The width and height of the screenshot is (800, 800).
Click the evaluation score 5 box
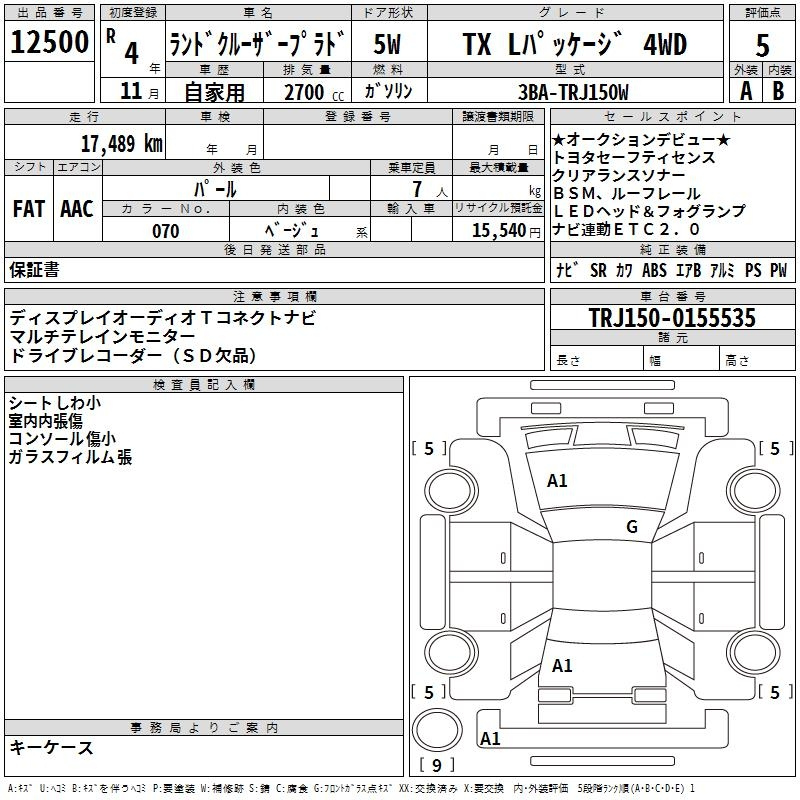(762, 45)
